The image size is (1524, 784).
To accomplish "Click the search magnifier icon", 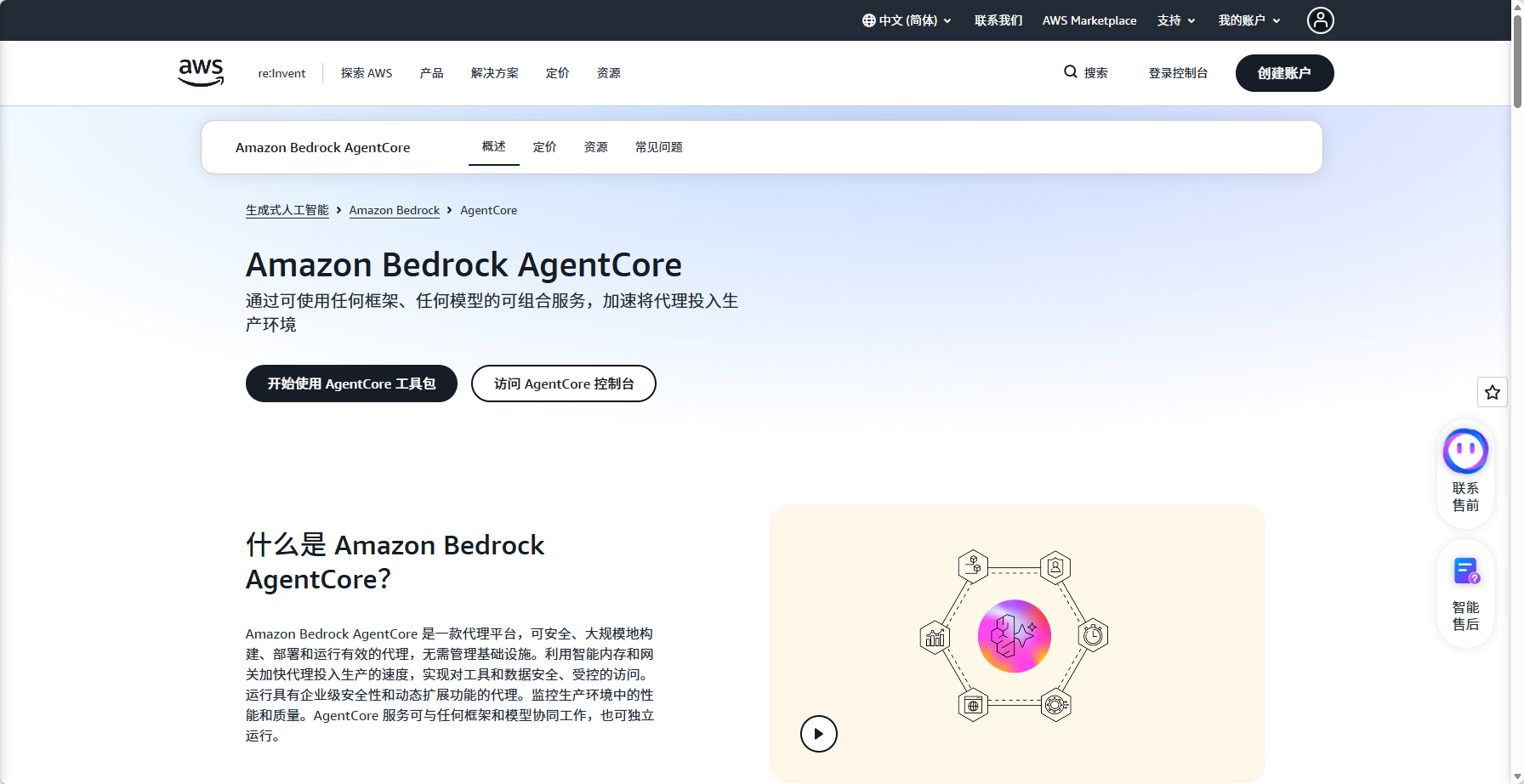I will (x=1071, y=72).
